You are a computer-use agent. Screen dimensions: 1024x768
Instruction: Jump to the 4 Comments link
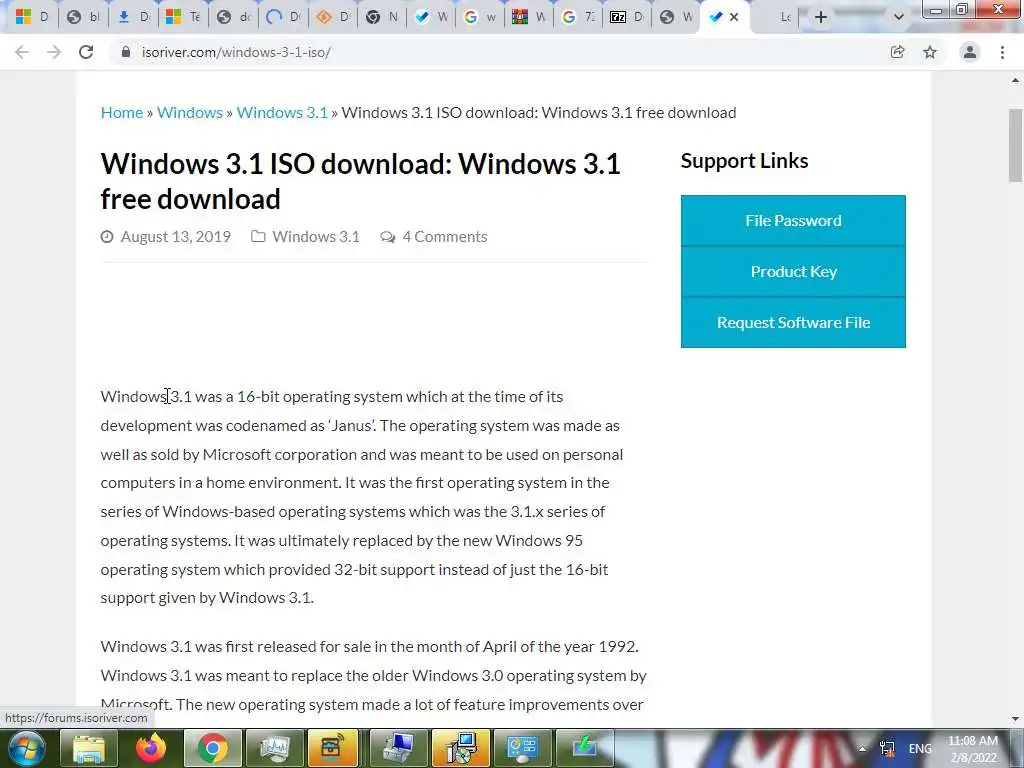pyautogui.click(x=445, y=236)
